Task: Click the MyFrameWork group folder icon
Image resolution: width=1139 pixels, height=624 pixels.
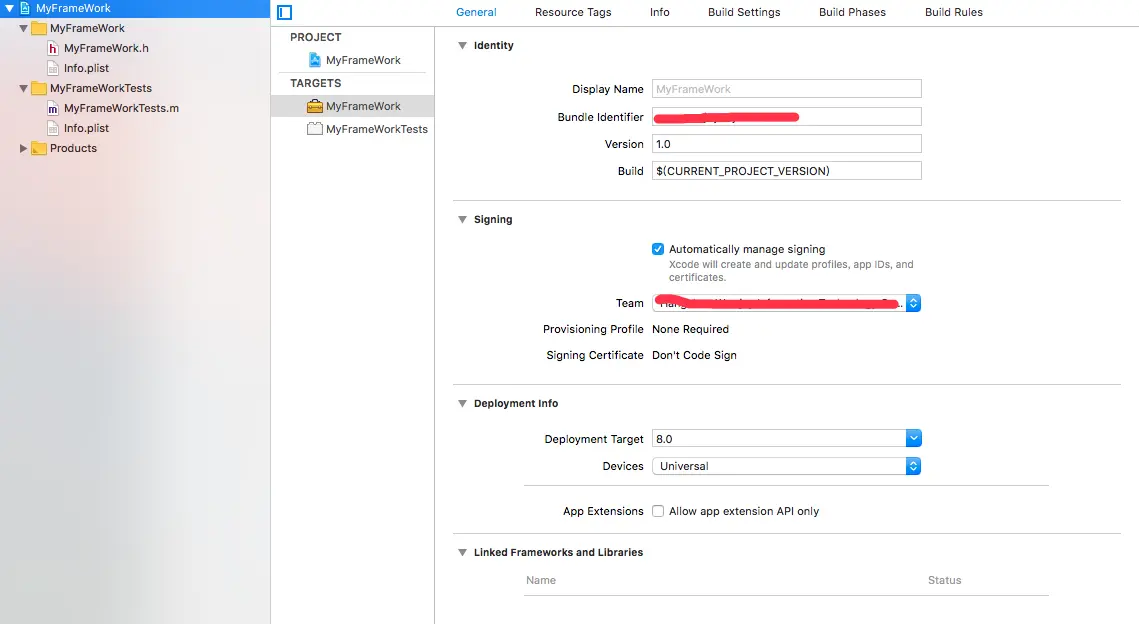Action: tap(39, 28)
